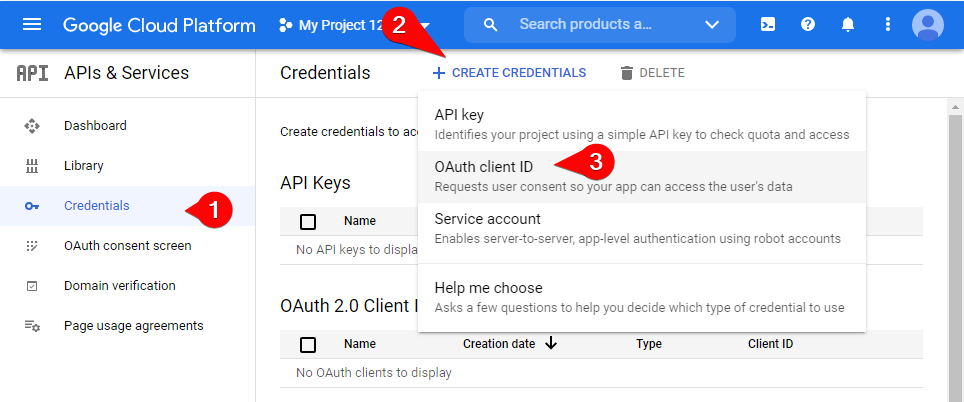Open the help question mark icon
This screenshot has height=402, width=964.
pyautogui.click(x=808, y=25)
